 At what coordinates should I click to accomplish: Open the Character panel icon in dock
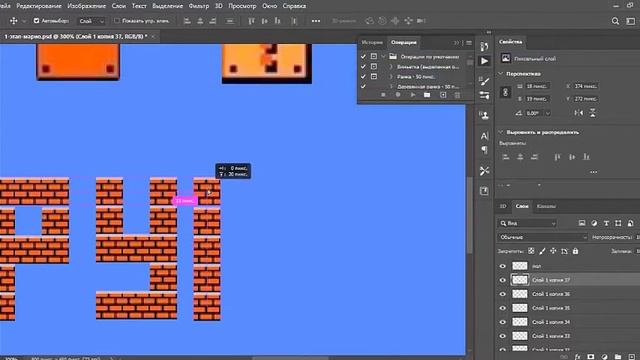[484, 136]
